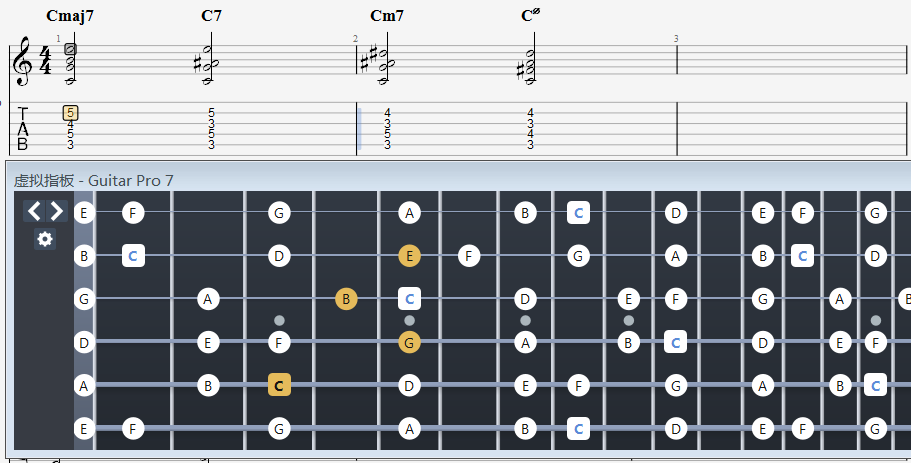Select the C7 chord label
Image resolution: width=911 pixels, height=463 pixels.
point(211,16)
